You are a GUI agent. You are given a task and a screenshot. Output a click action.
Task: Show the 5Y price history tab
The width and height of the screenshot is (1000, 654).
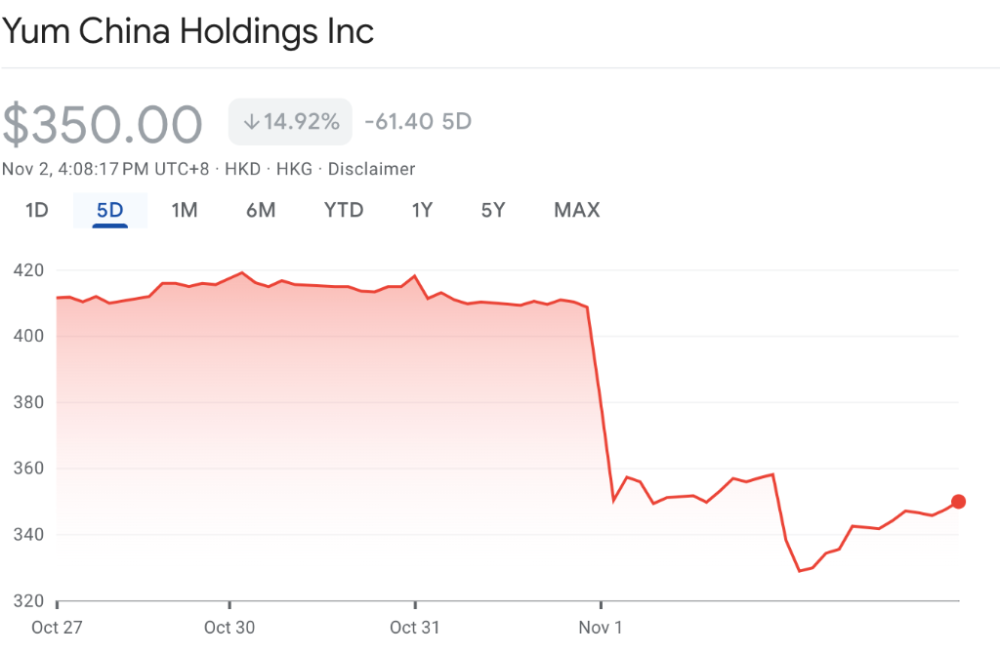pyautogui.click(x=493, y=210)
